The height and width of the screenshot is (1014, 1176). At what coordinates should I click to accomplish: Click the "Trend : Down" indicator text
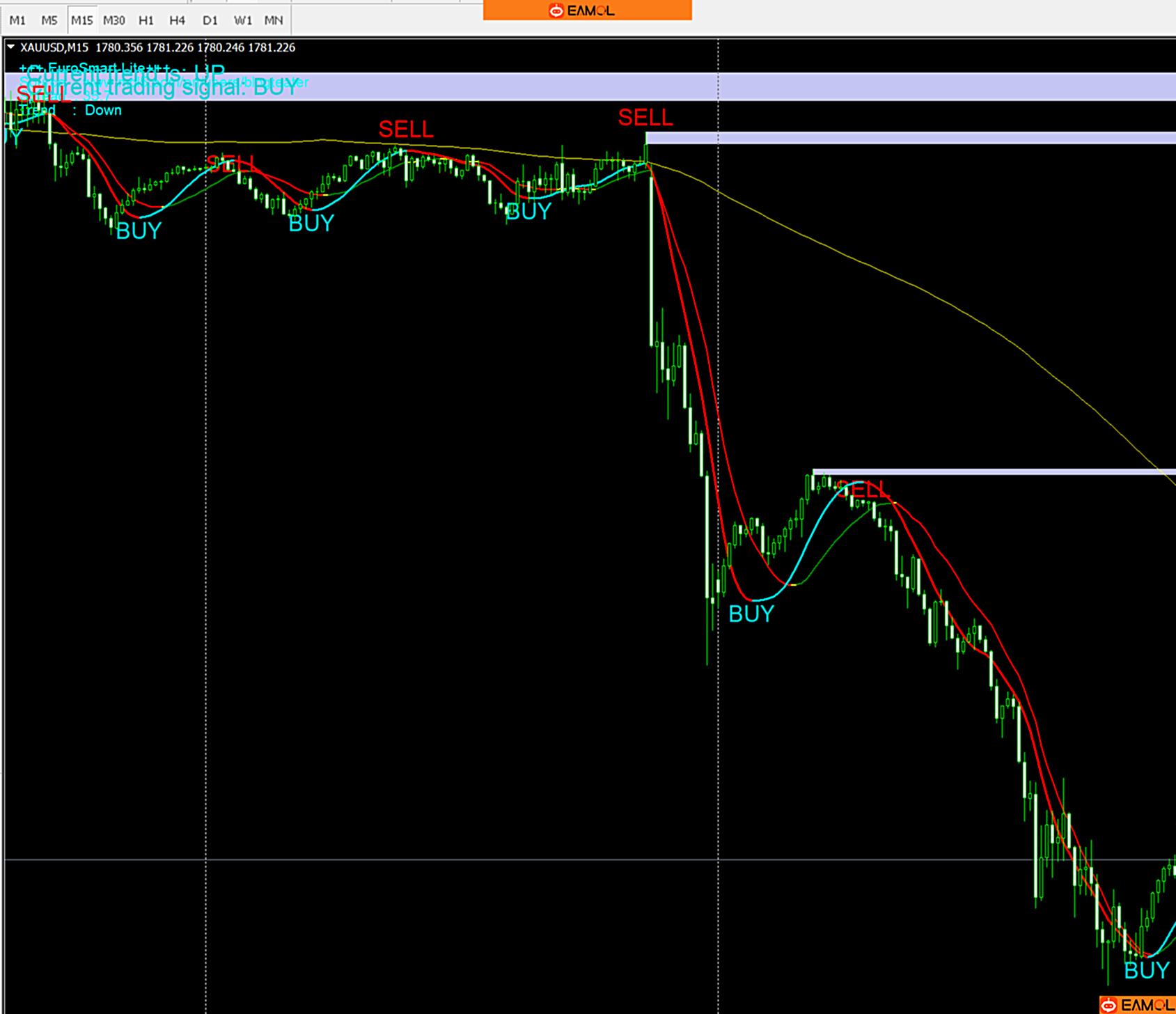(x=70, y=110)
